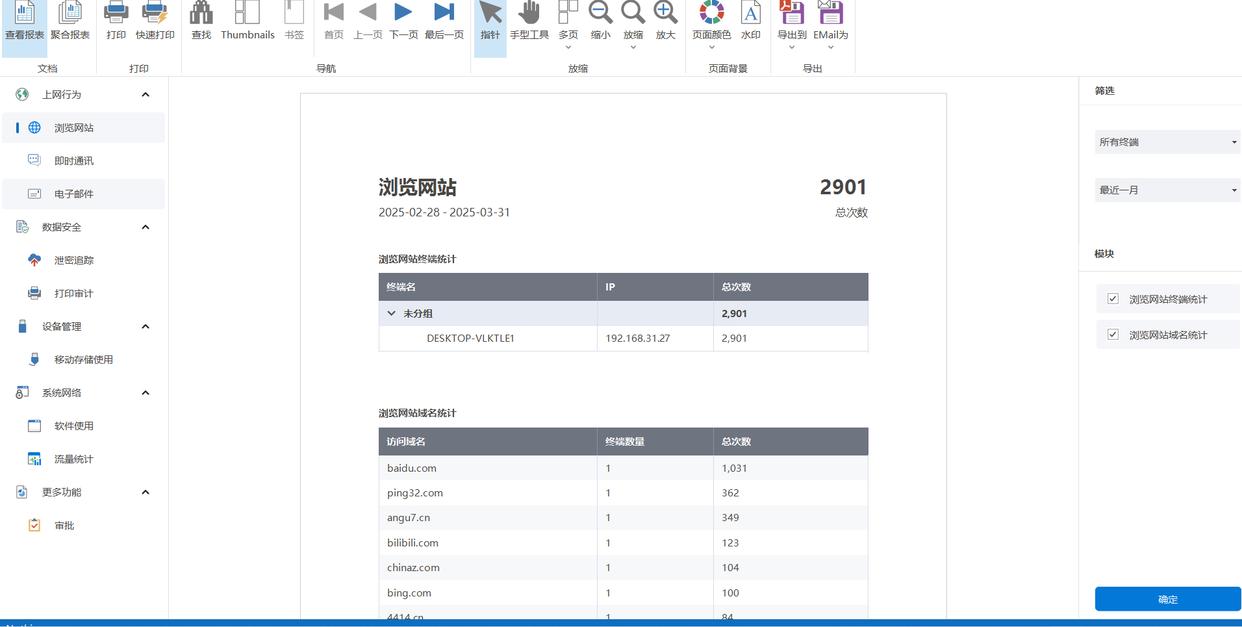Open the 查找 binoculars tool

pos(201,22)
